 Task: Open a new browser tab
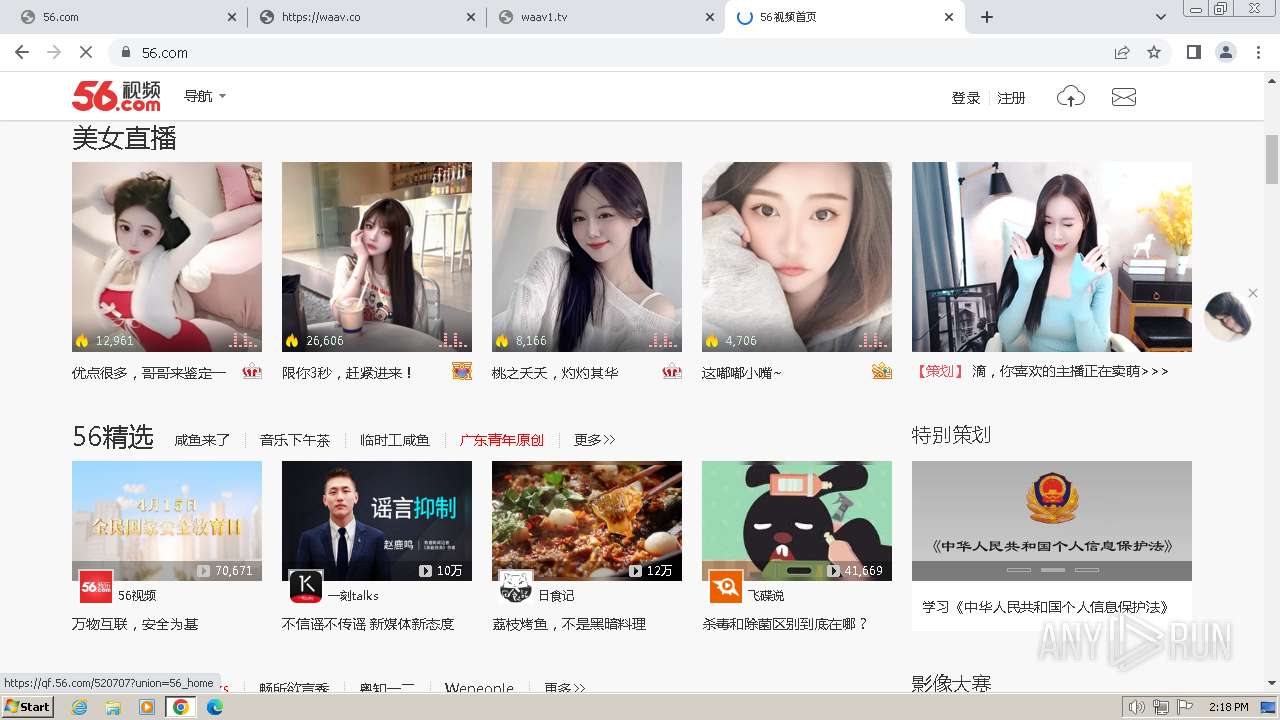[x=987, y=17]
